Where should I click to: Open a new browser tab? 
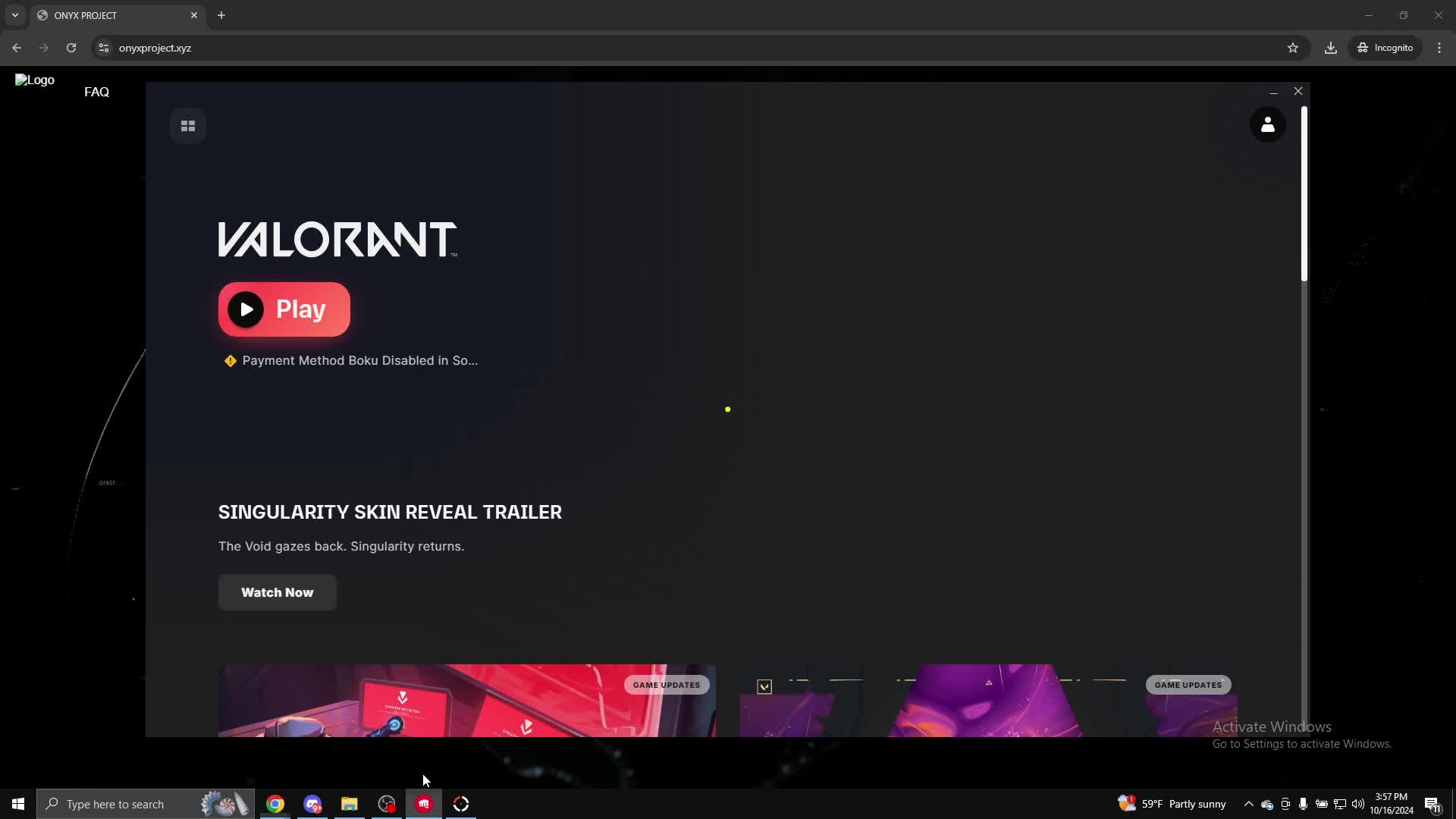click(221, 15)
